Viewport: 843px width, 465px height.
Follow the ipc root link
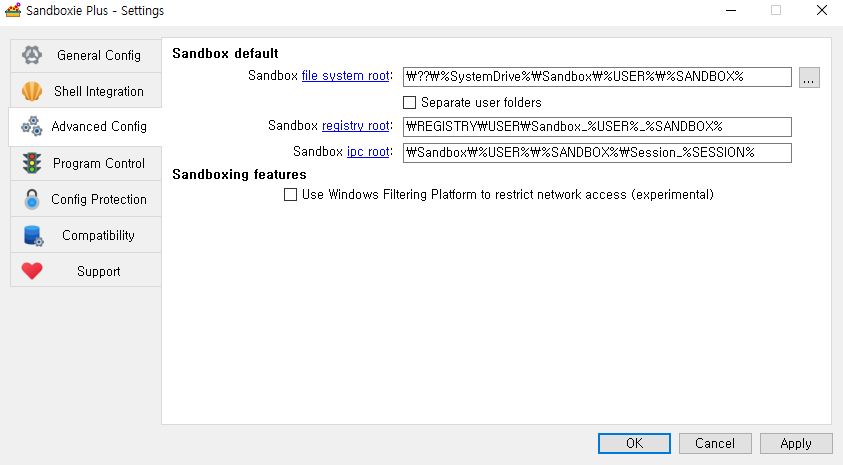coord(368,152)
